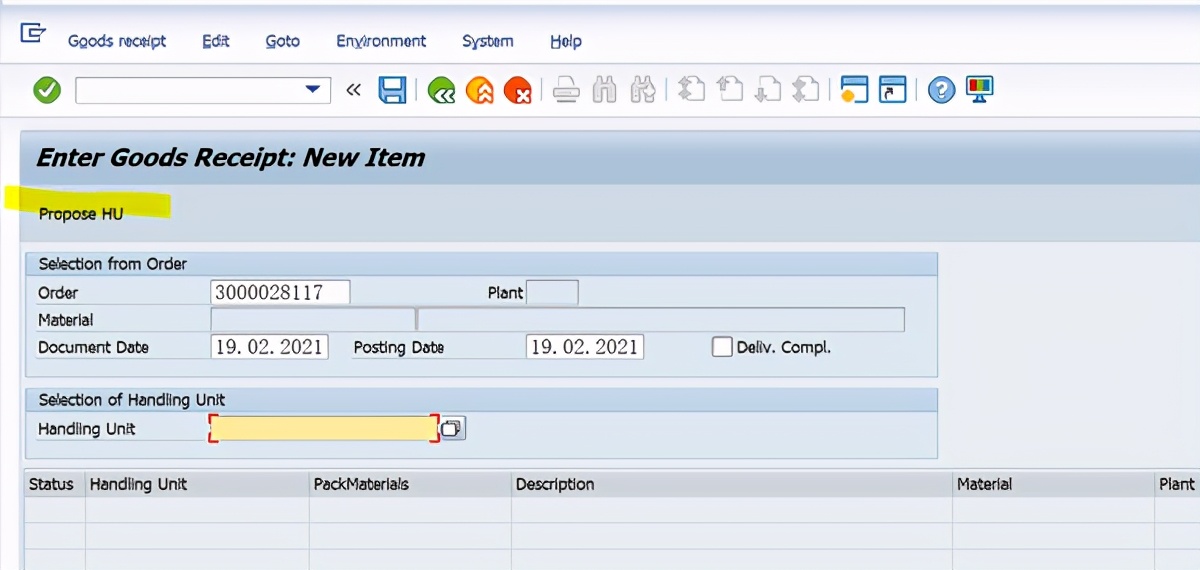Open the Handling Unit search help button
The image size is (1200, 570).
pyautogui.click(x=451, y=429)
